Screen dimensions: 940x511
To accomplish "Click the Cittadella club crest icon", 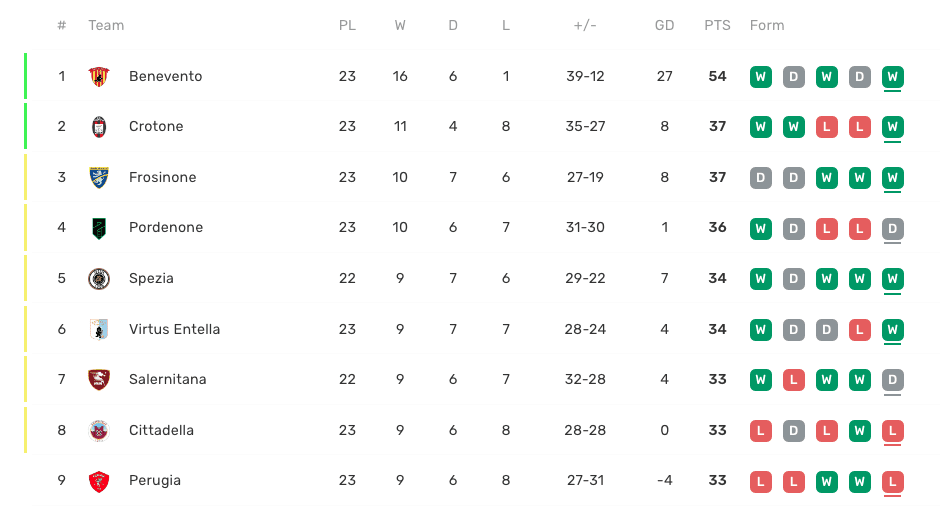I will point(98,430).
